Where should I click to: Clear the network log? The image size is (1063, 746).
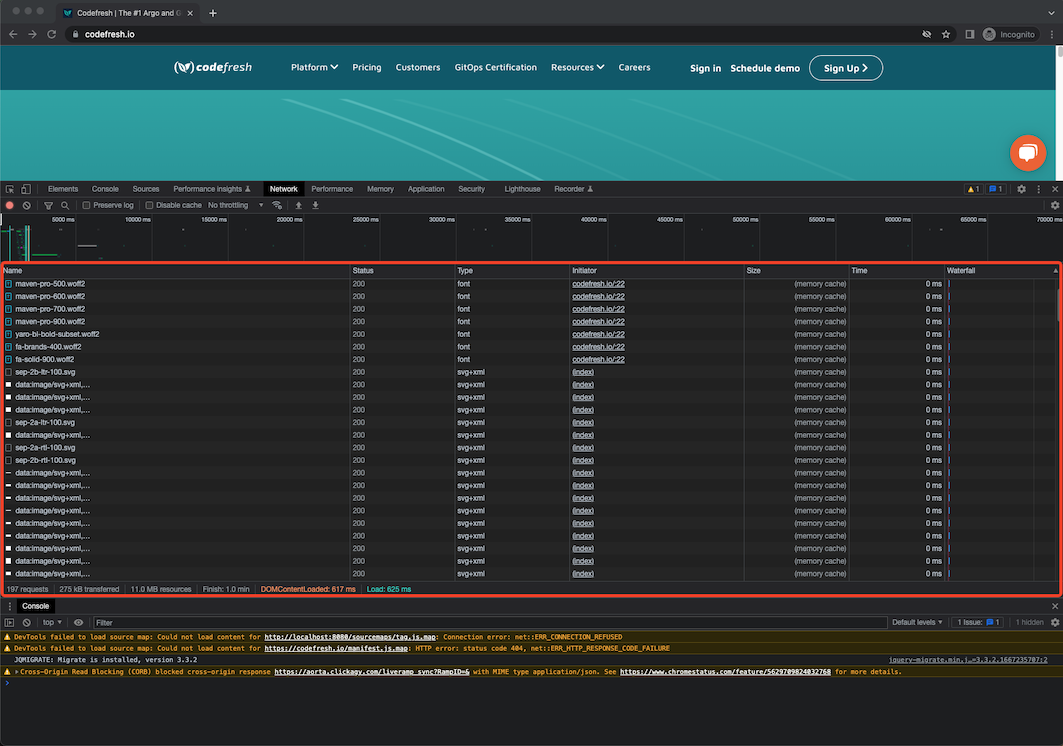click(x=27, y=205)
